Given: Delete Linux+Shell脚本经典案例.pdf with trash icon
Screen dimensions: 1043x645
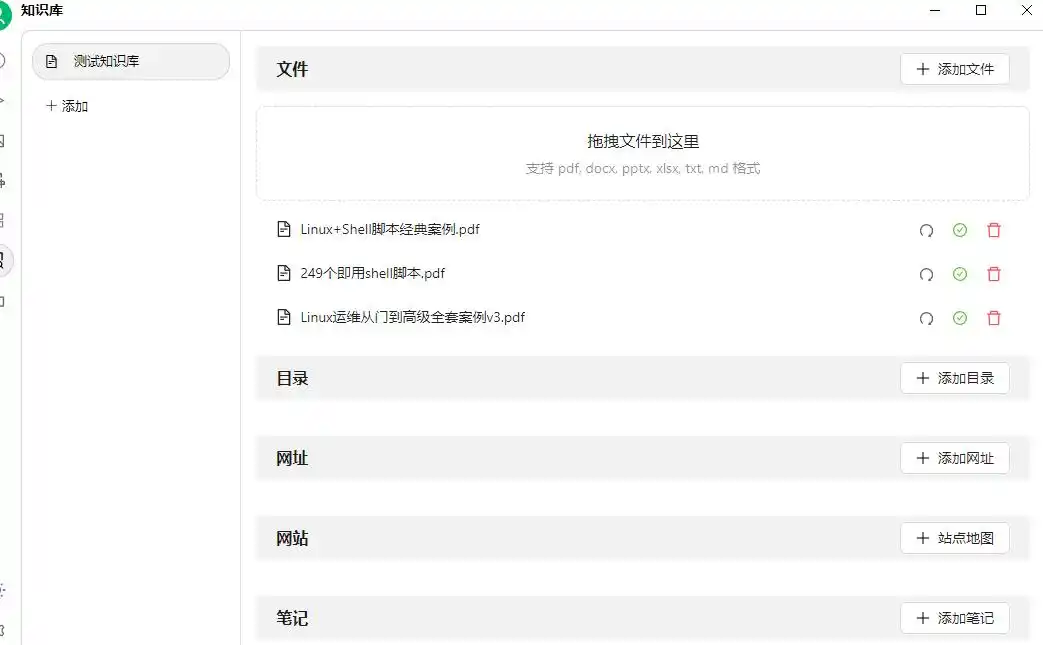Looking at the screenshot, I should 994,230.
